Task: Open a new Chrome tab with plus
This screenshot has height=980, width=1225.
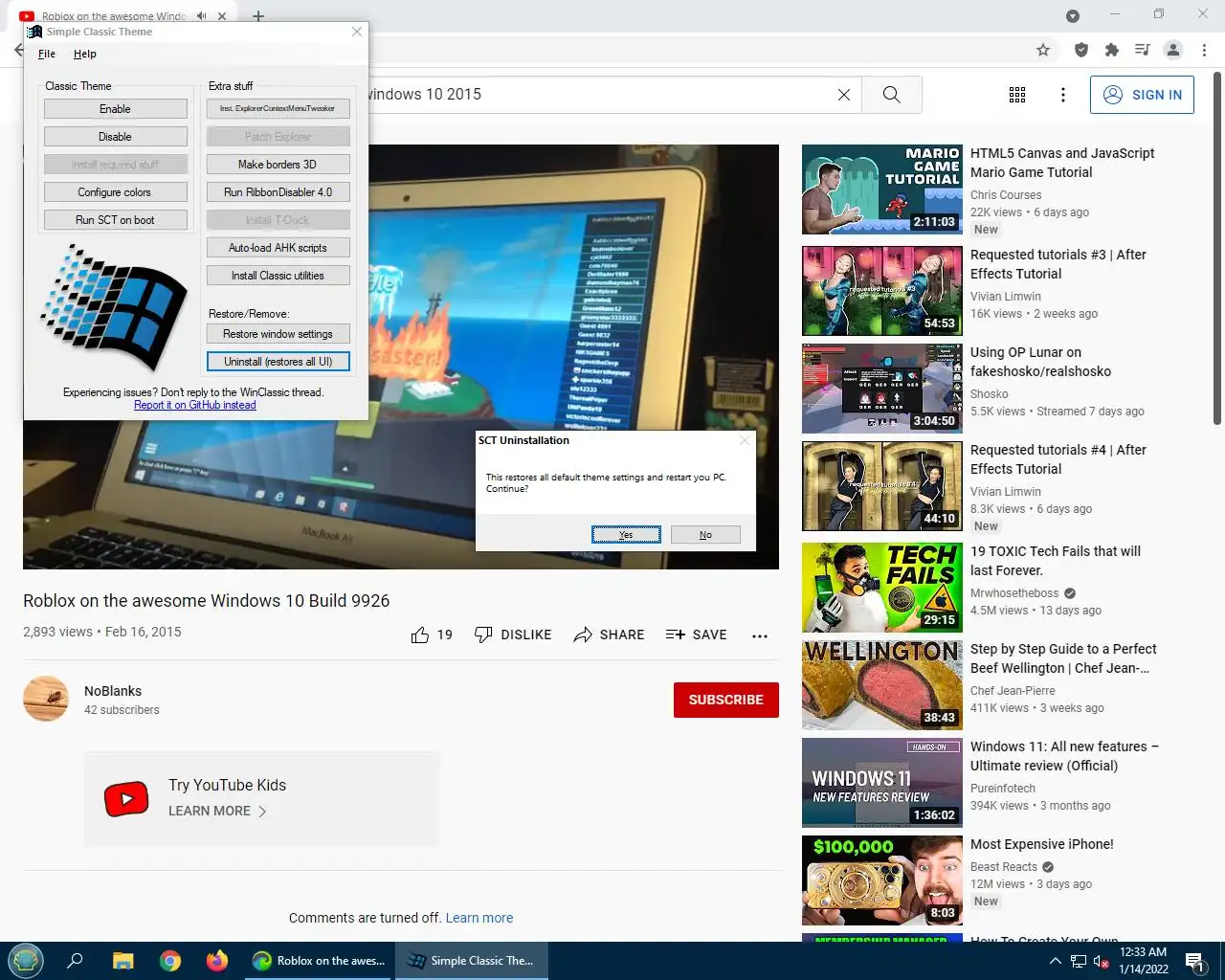Action: (258, 16)
